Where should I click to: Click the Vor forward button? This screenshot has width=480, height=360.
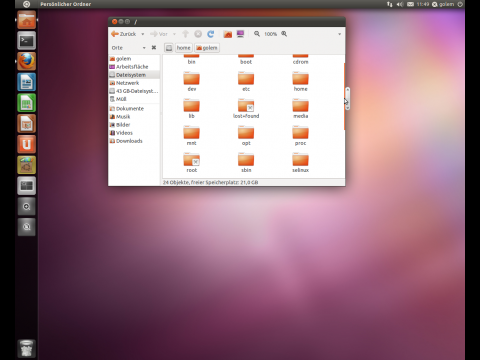(x=159, y=34)
